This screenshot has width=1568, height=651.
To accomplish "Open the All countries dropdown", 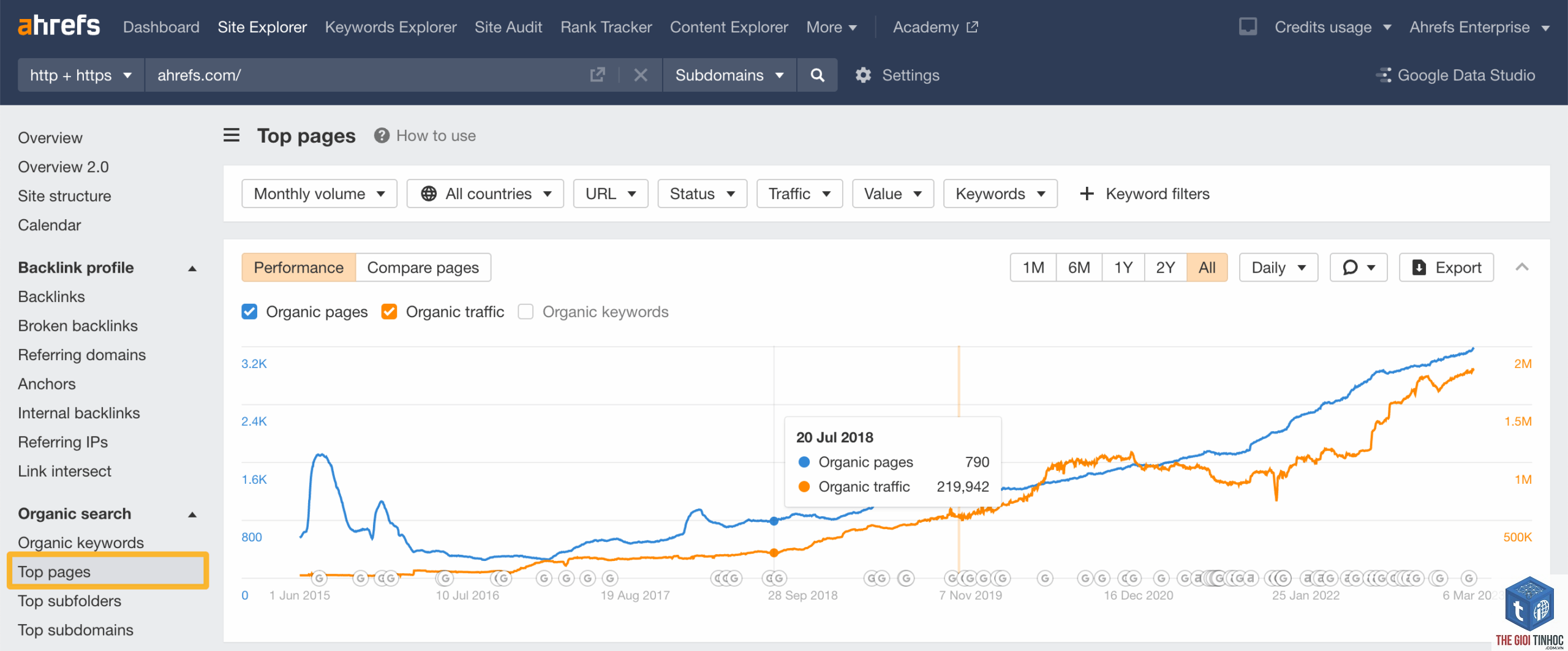I will pos(485,194).
